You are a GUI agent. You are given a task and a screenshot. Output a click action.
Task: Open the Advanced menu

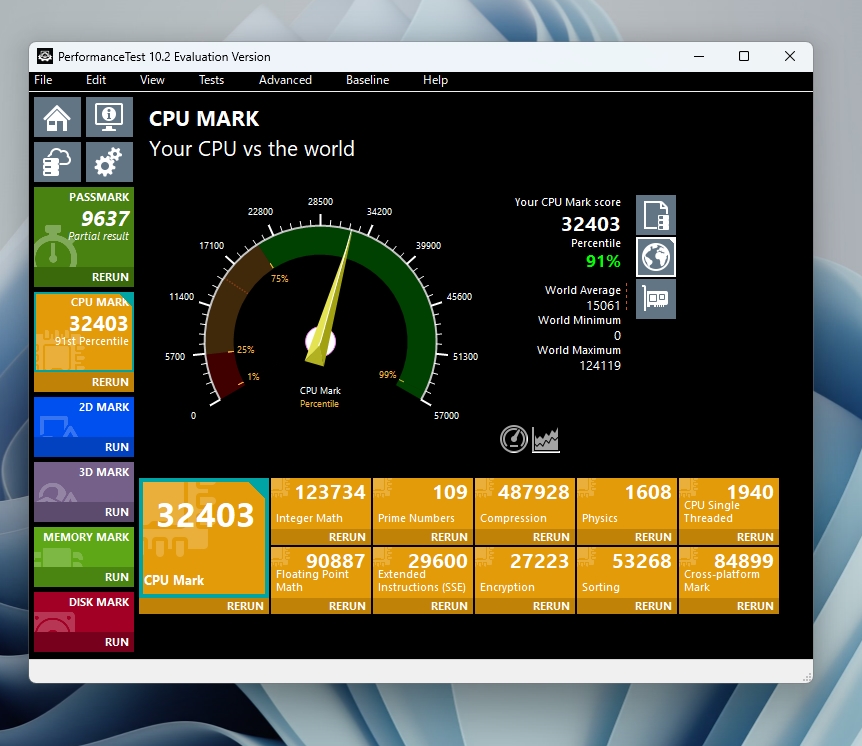[285, 80]
